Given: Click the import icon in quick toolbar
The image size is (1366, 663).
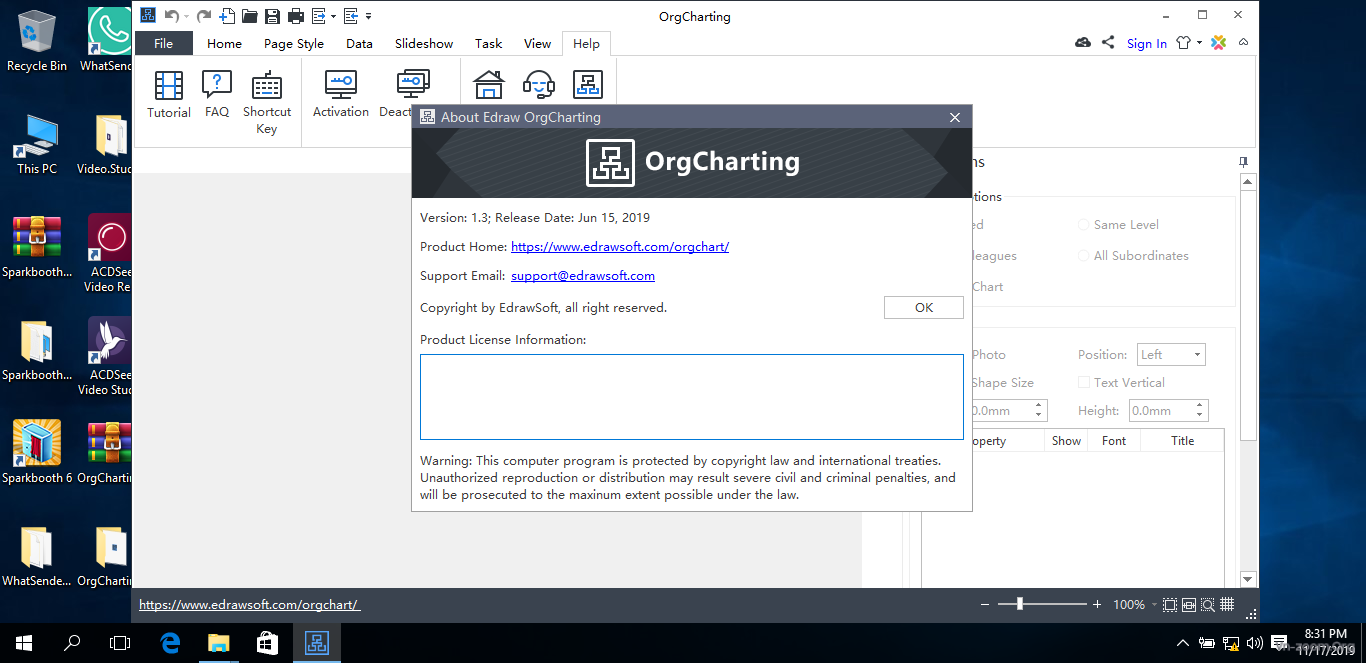Looking at the screenshot, I should pyautogui.click(x=351, y=16).
